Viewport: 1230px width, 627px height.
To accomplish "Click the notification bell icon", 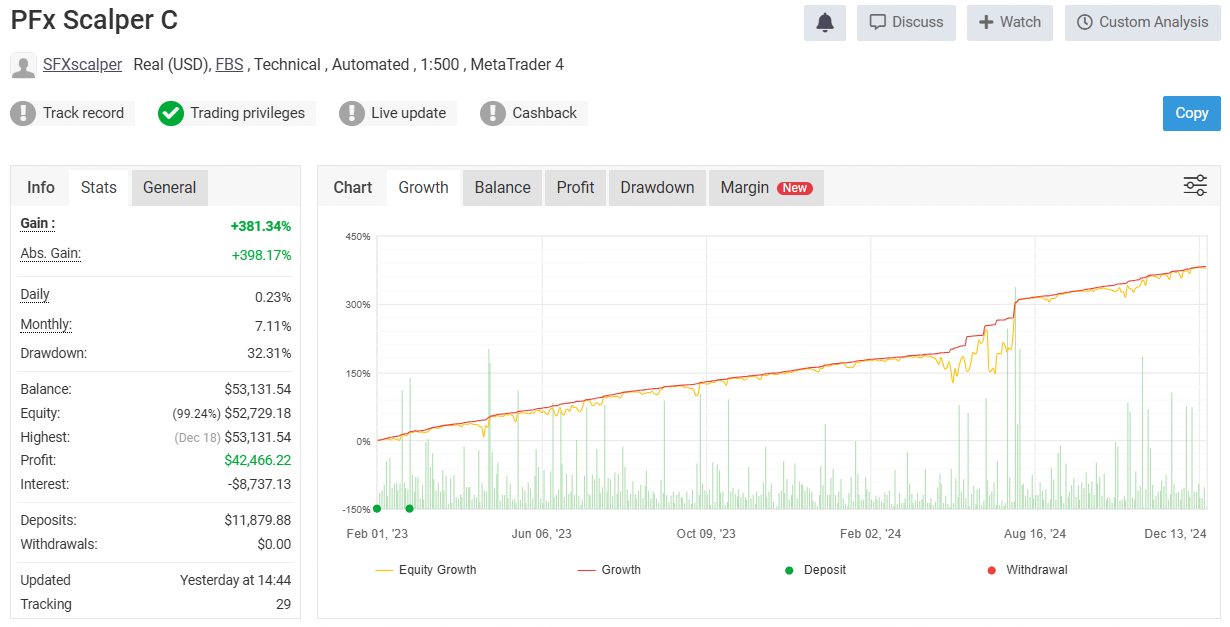I will pos(824,22).
